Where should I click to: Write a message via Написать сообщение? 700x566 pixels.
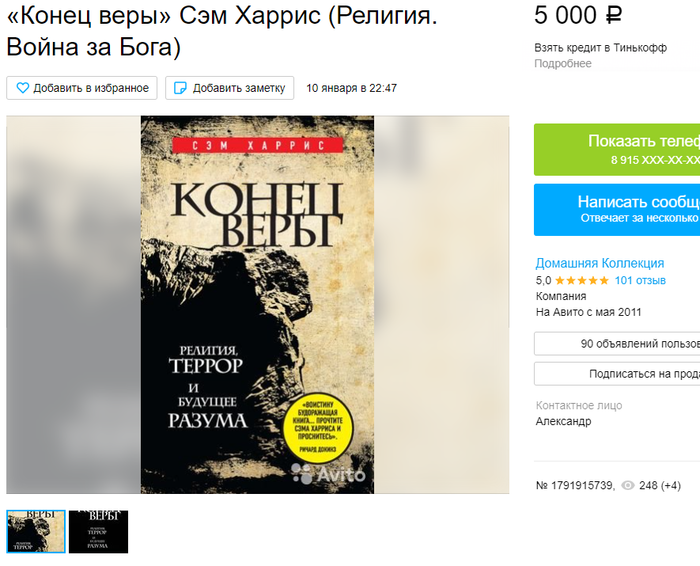coord(617,210)
